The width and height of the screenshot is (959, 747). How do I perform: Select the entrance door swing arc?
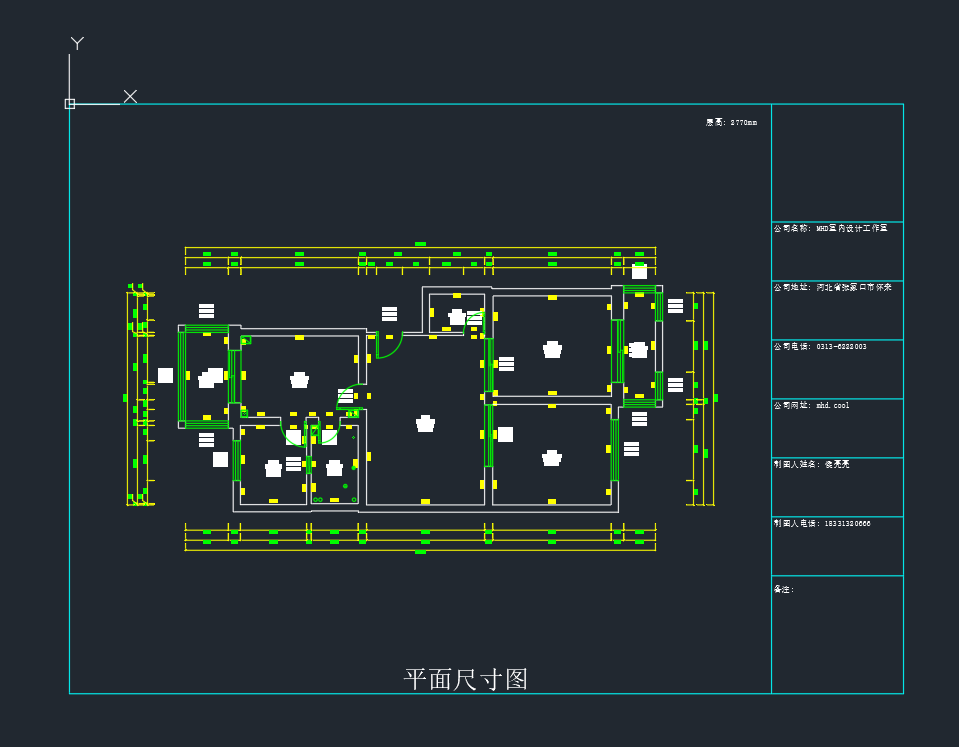392,347
